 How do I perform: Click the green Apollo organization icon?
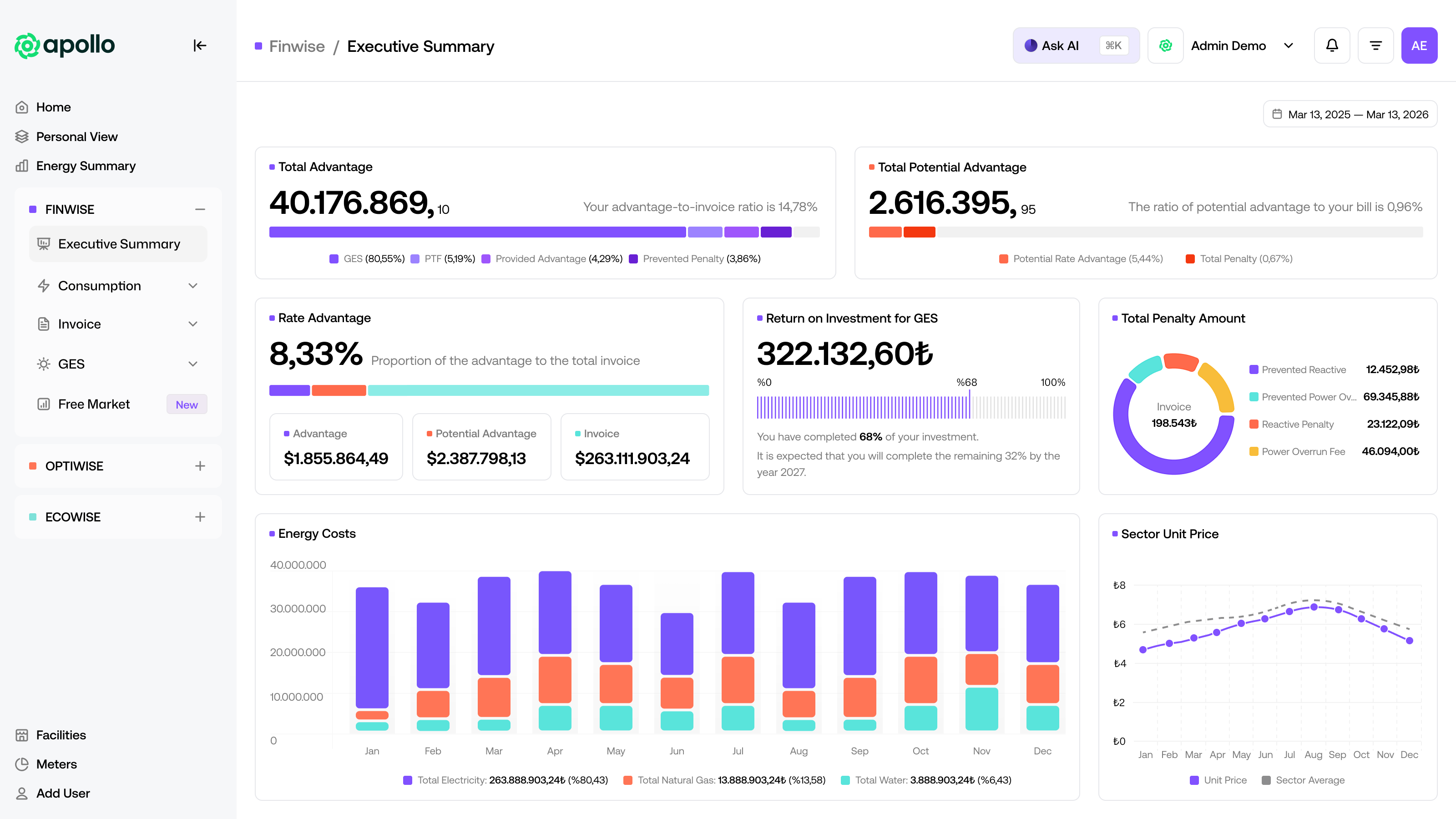tap(1165, 45)
